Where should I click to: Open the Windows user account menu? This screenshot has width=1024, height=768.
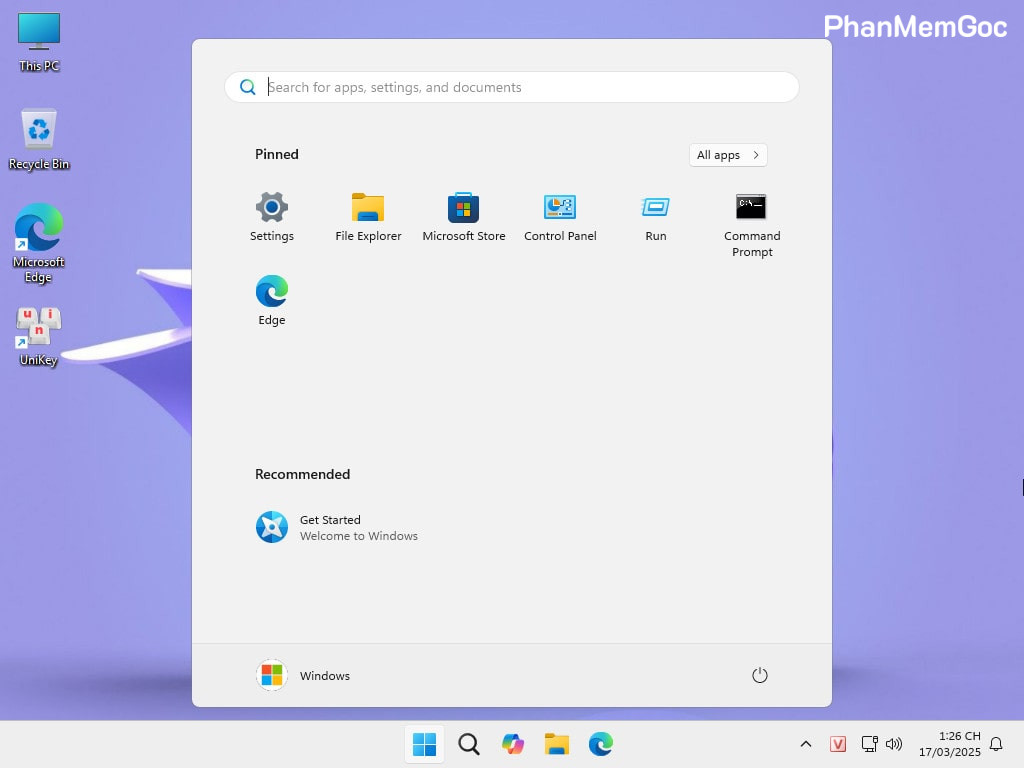click(x=303, y=676)
